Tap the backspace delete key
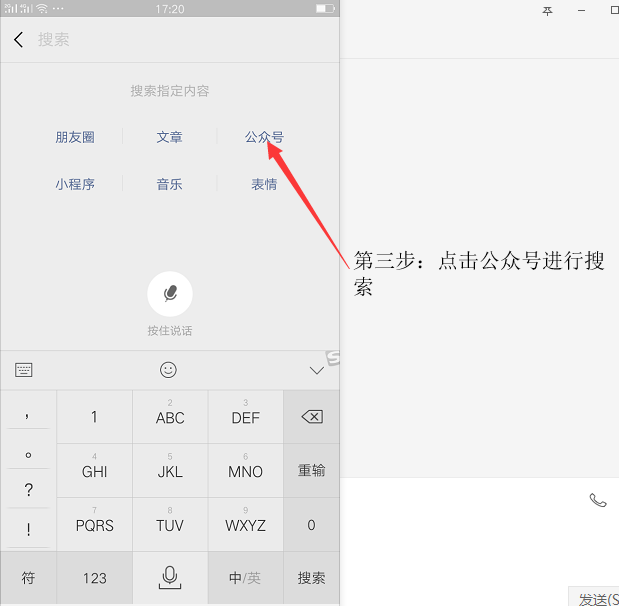The height and width of the screenshot is (606, 619). (x=311, y=417)
